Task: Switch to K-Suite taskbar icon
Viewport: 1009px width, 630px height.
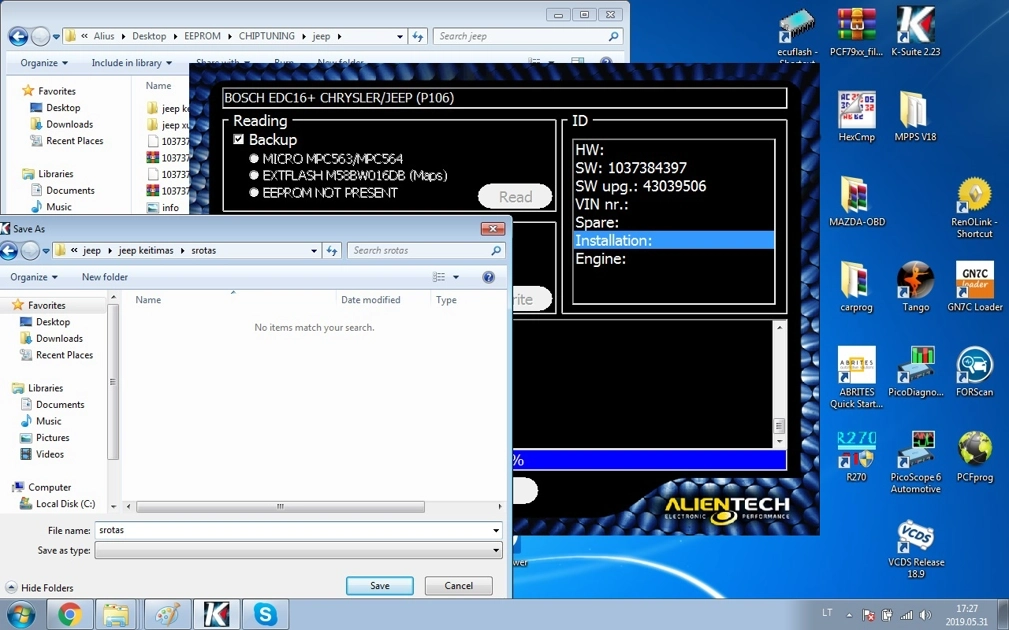Action: tap(216, 615)
